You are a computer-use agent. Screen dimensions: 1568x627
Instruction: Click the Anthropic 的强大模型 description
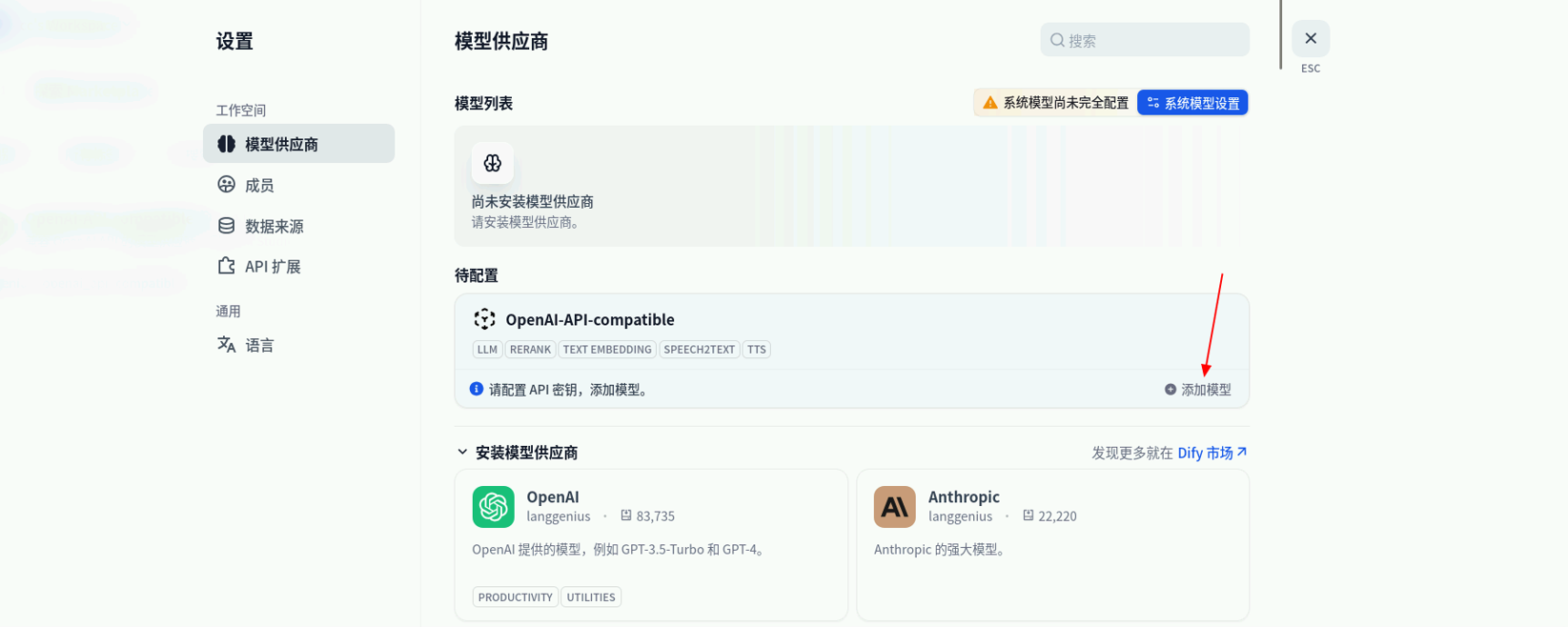(x=941, y=550)
